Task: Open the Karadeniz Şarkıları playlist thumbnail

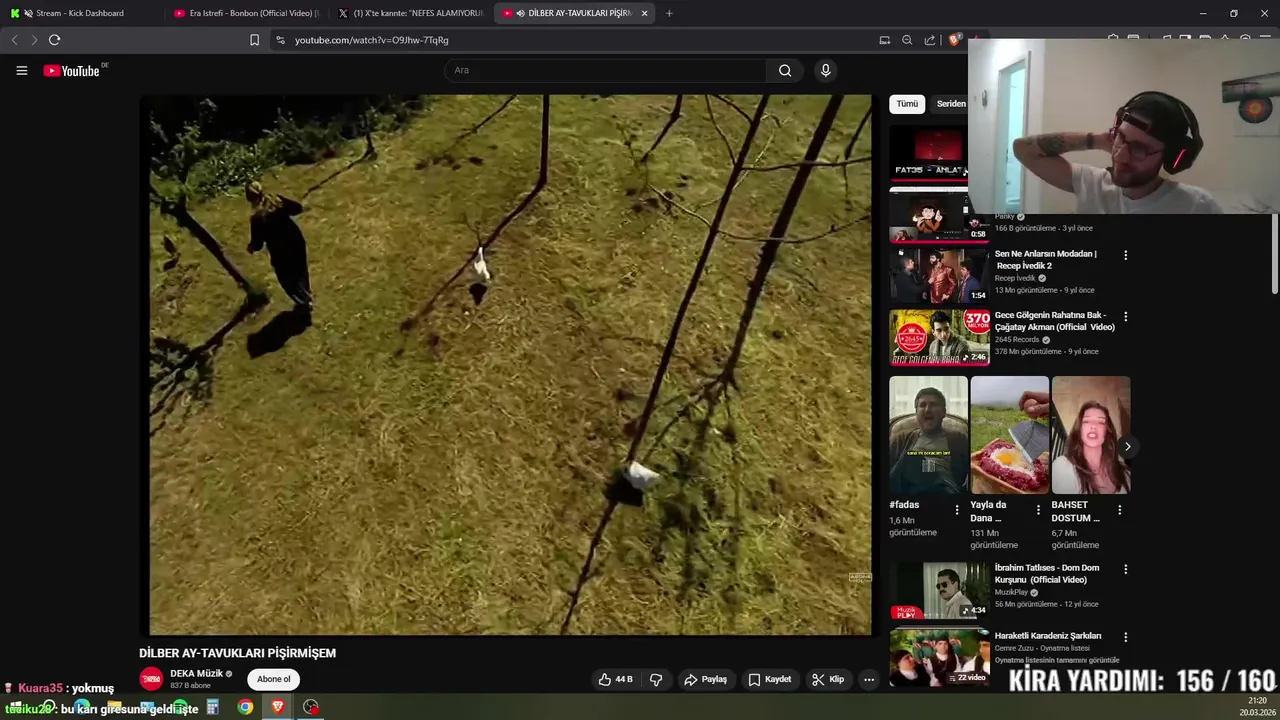Action: (939, 657)
